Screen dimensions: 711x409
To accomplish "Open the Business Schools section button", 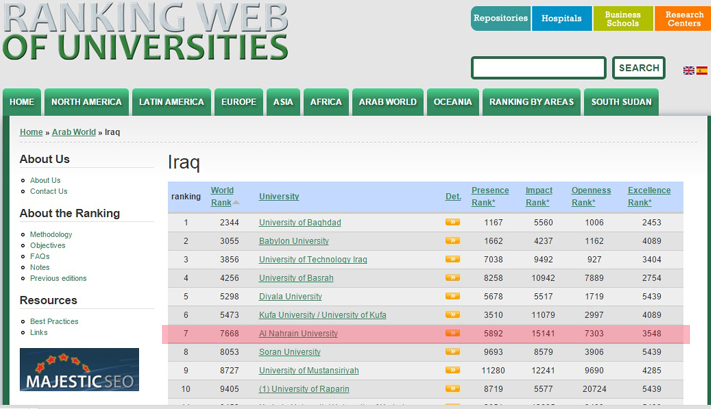I will pos(623,19).
